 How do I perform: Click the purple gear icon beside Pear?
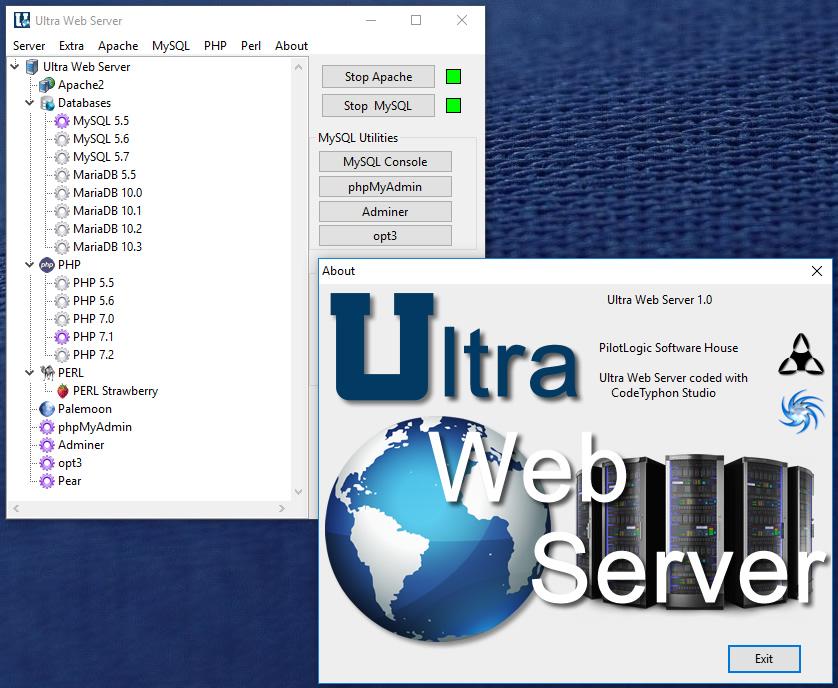coord(47,481)
